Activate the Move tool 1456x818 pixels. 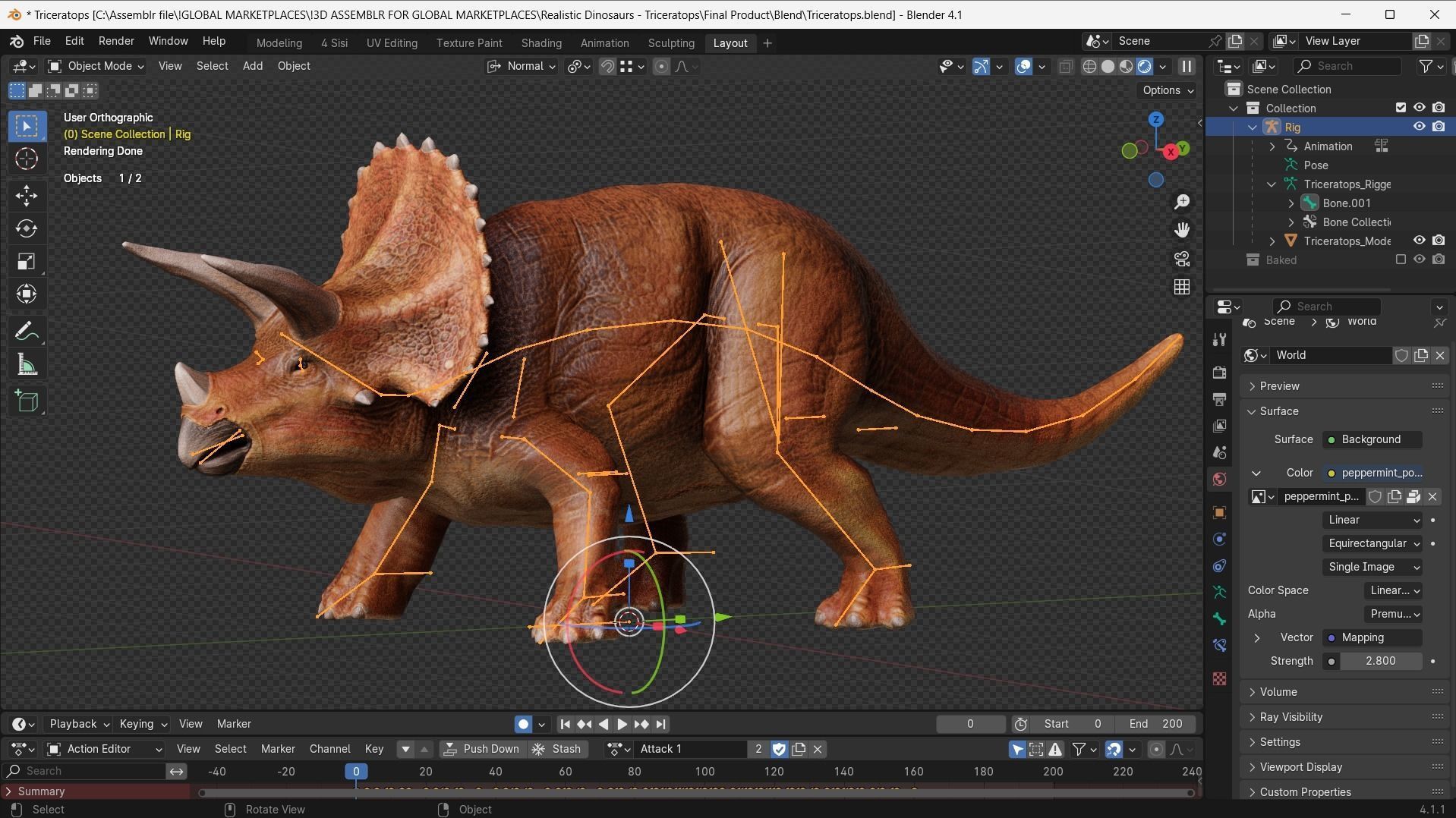27,196
